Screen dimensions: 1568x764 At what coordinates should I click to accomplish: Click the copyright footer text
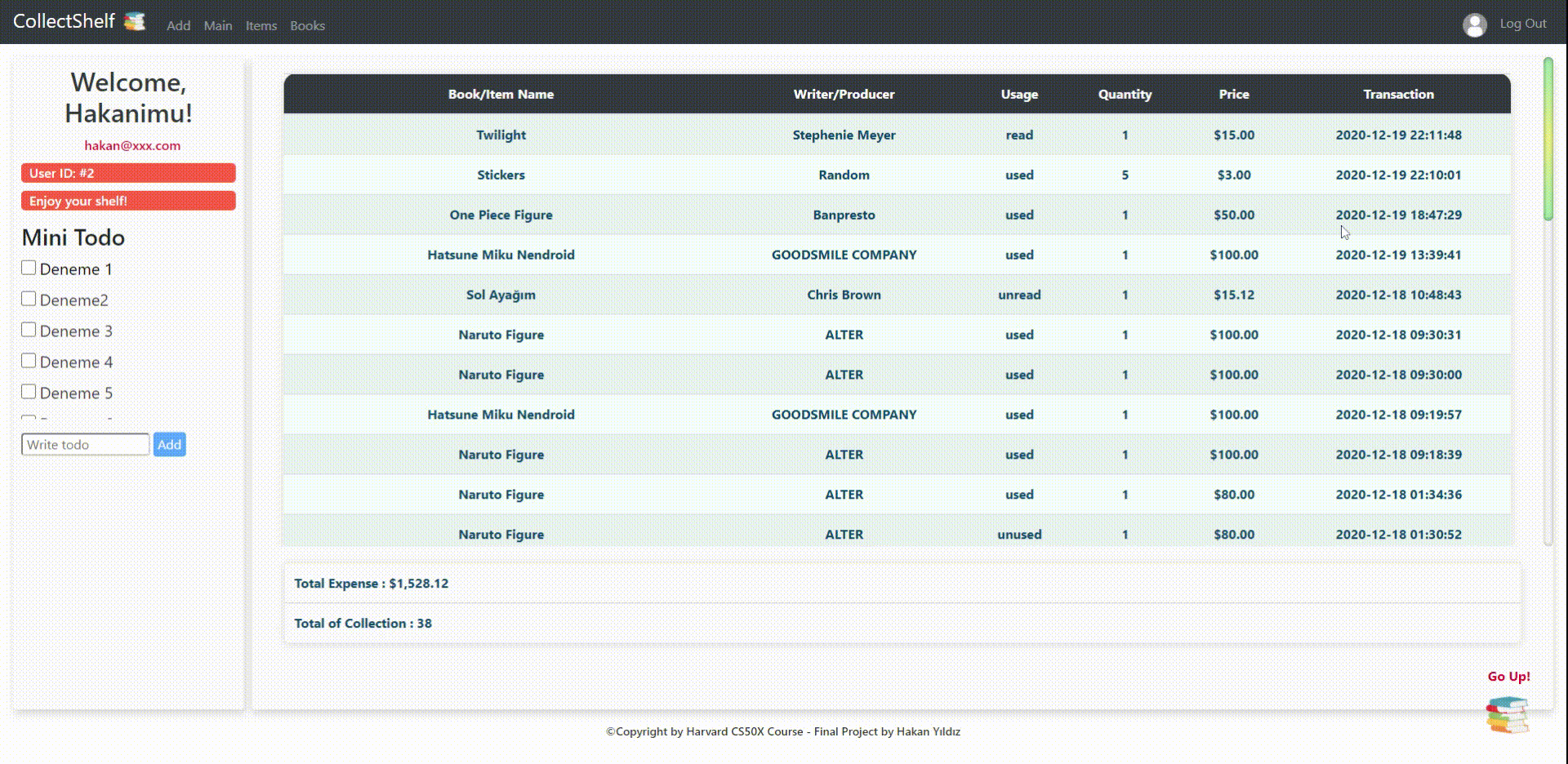783,731
